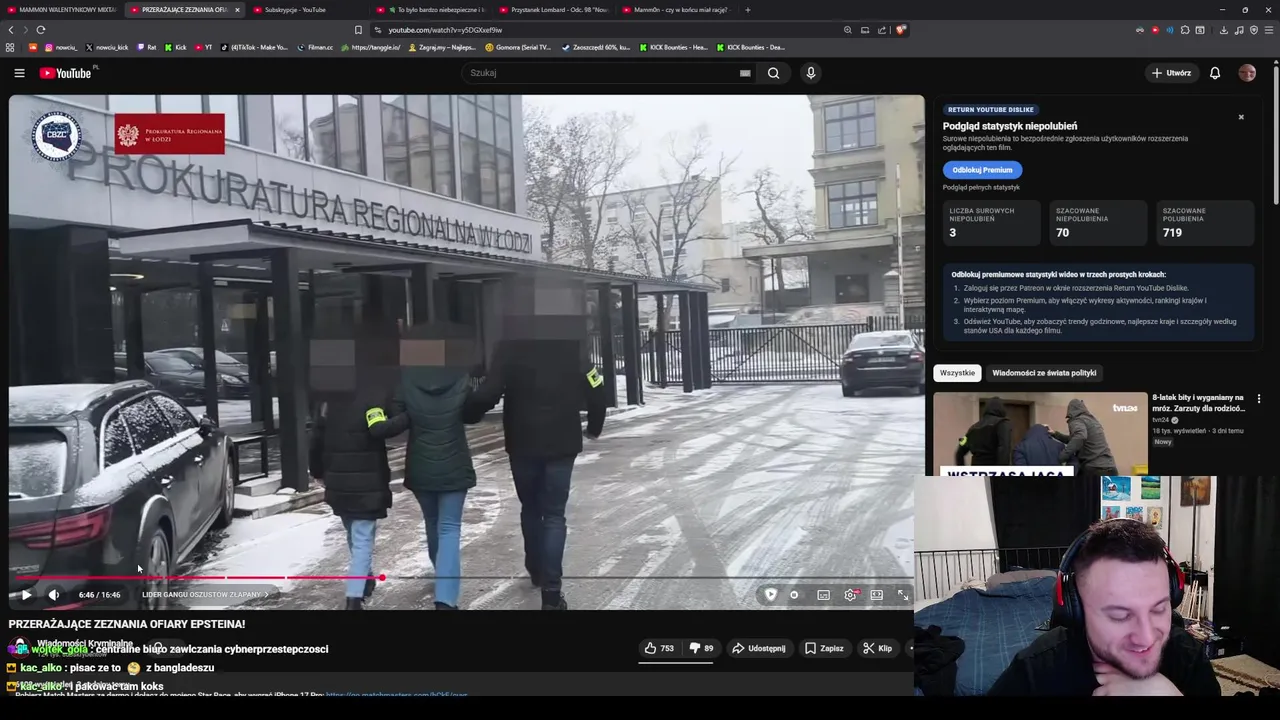Open the account avatar menu
Screen dimensions: 1280x720
(1247, 73)
